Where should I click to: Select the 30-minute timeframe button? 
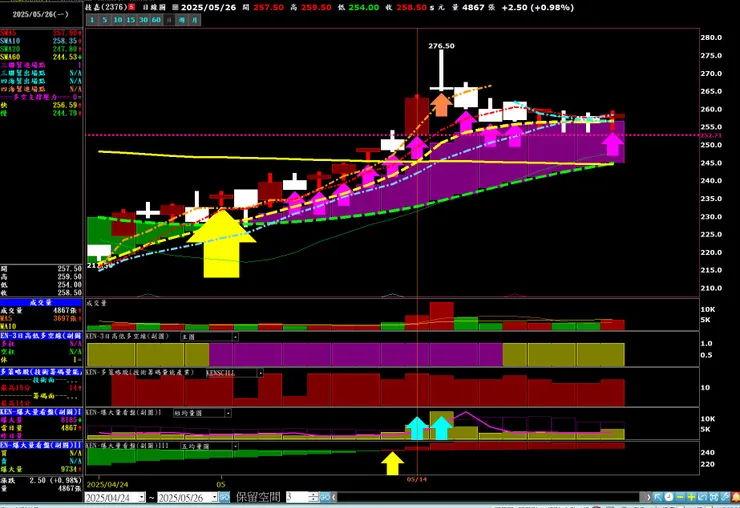tap(143, 20)
